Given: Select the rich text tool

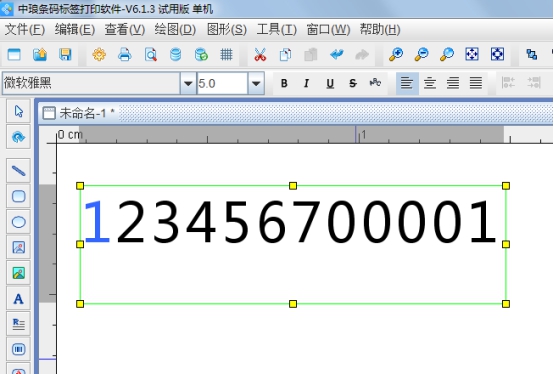Looking at the screenshot, I should coord(18,324).
